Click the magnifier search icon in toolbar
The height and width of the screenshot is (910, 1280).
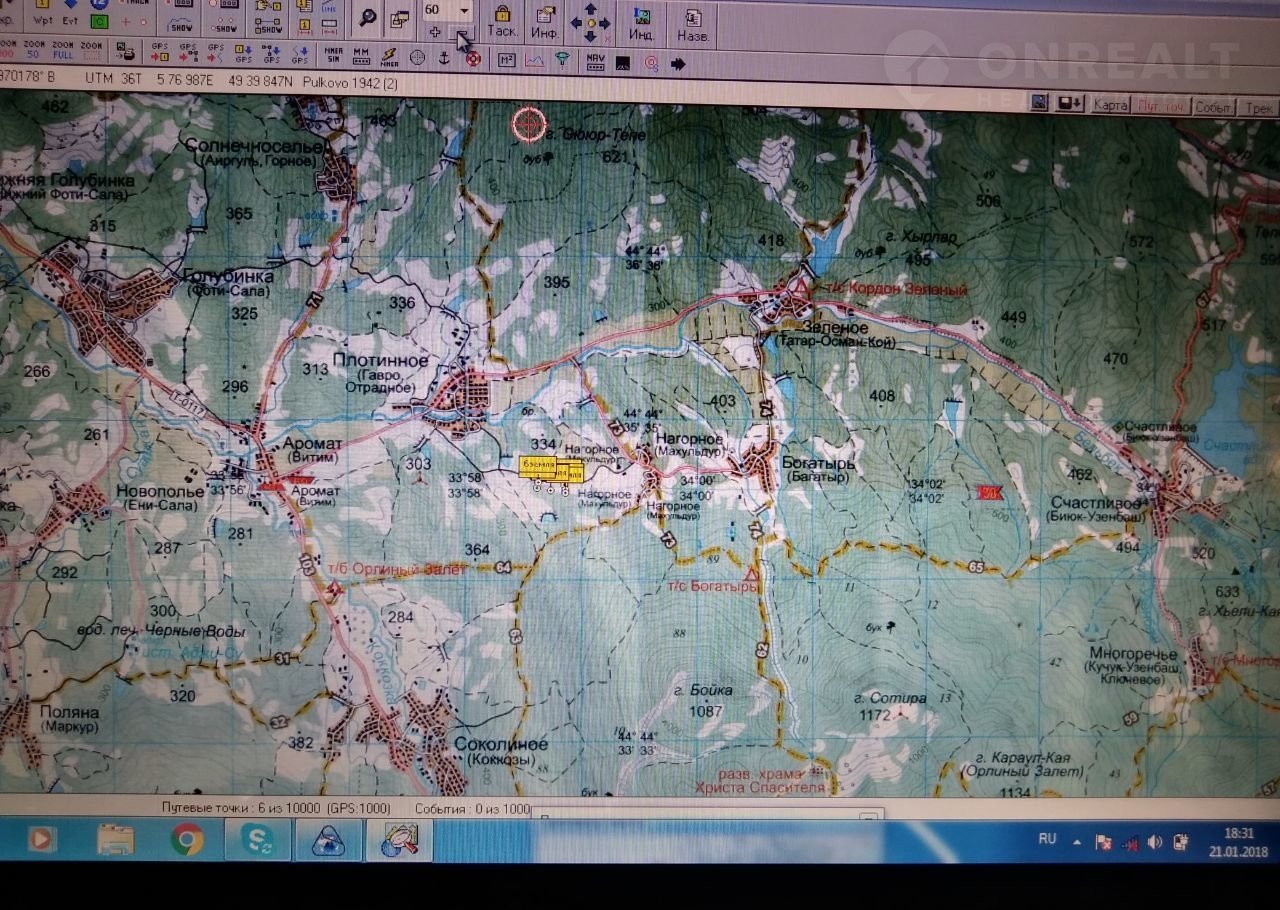point(368,17)
